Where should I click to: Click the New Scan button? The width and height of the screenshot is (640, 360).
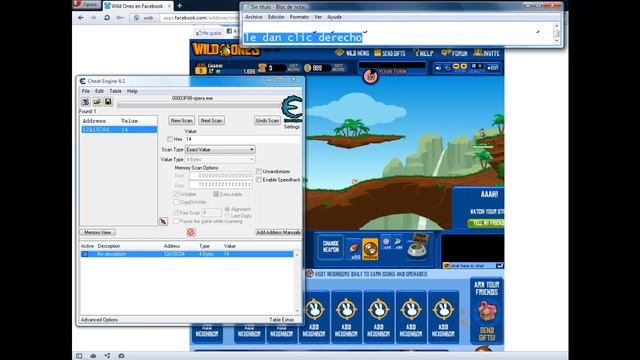coord(182,120)
